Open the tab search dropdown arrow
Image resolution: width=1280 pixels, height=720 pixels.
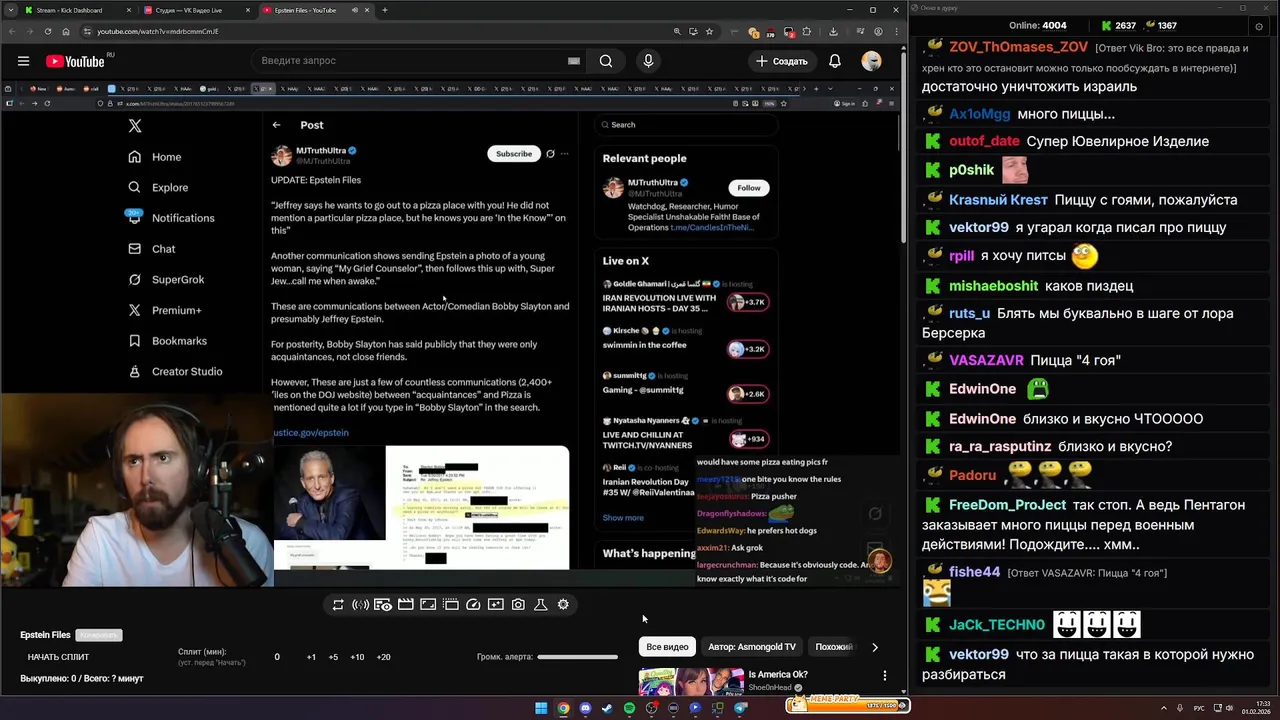click(9, 10)
